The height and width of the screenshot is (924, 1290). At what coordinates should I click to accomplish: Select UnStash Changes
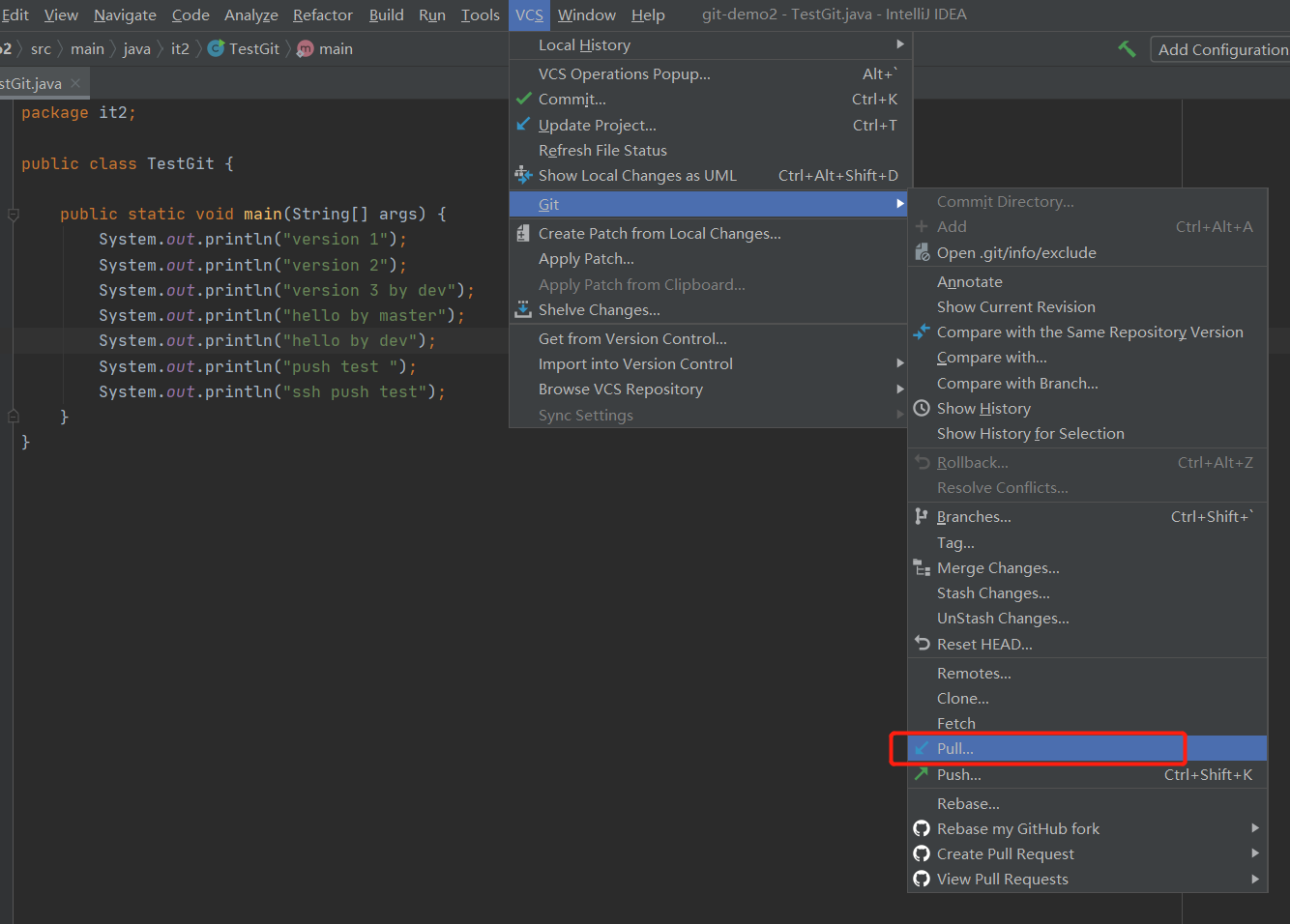[1088, 618]
